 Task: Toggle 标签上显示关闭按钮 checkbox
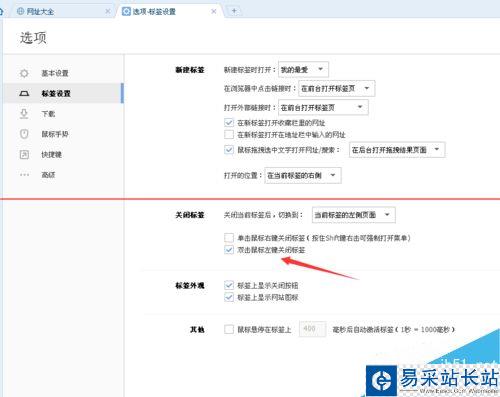click(x=229, y=285)
